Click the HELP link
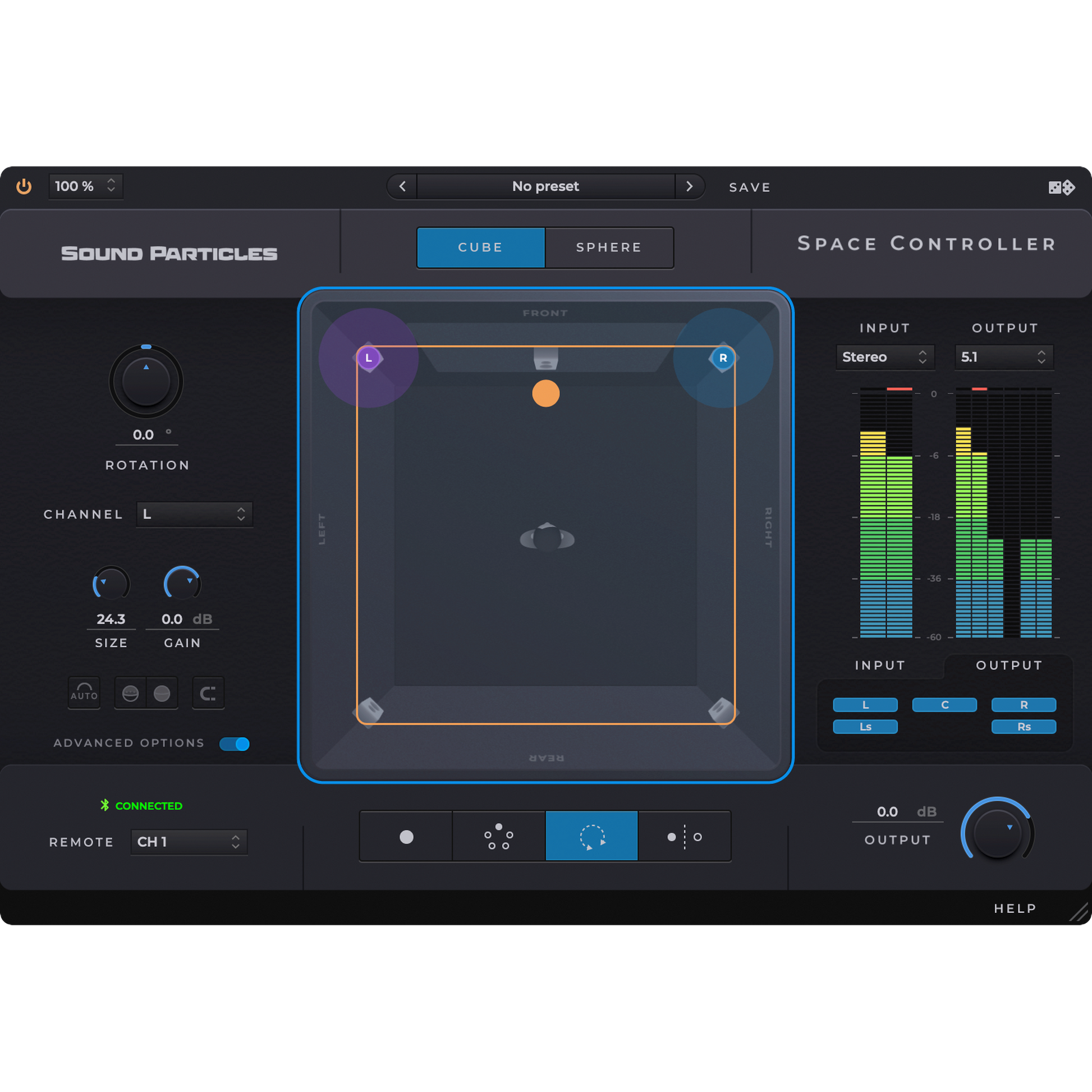Viewport: 1092px width, 1092px height. coord(1015,909)
